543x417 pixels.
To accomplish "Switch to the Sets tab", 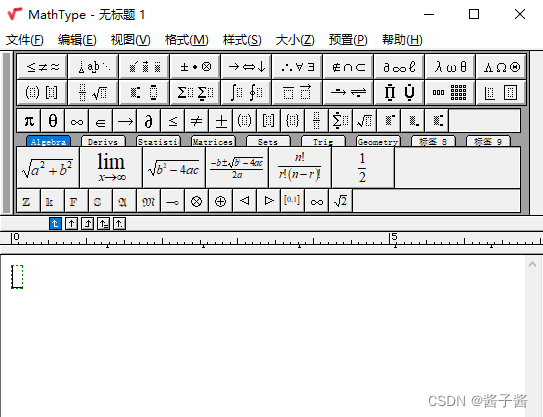I will click(268, 141).
